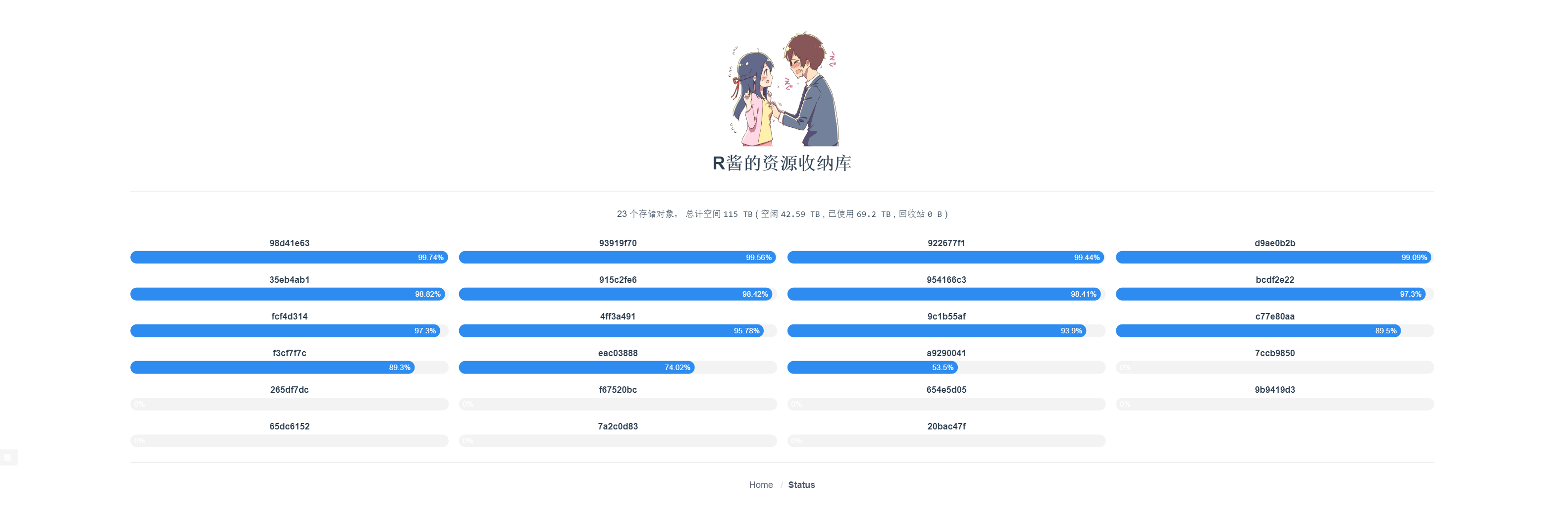Select the 35eb4ab1 progress bar
The width and height of the screenshot is (1568, 530).
tap(289, 294)
